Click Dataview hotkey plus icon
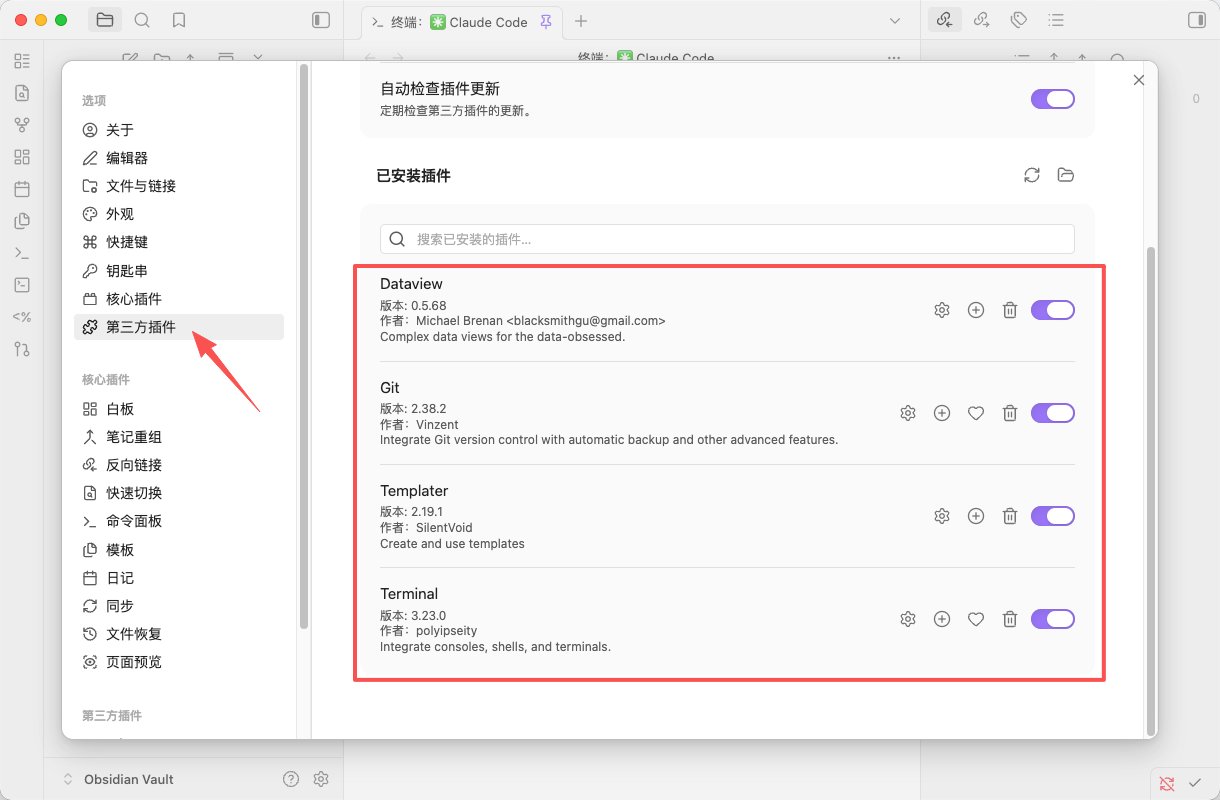This screenshot has height=800, width=1220. [976, 310]
